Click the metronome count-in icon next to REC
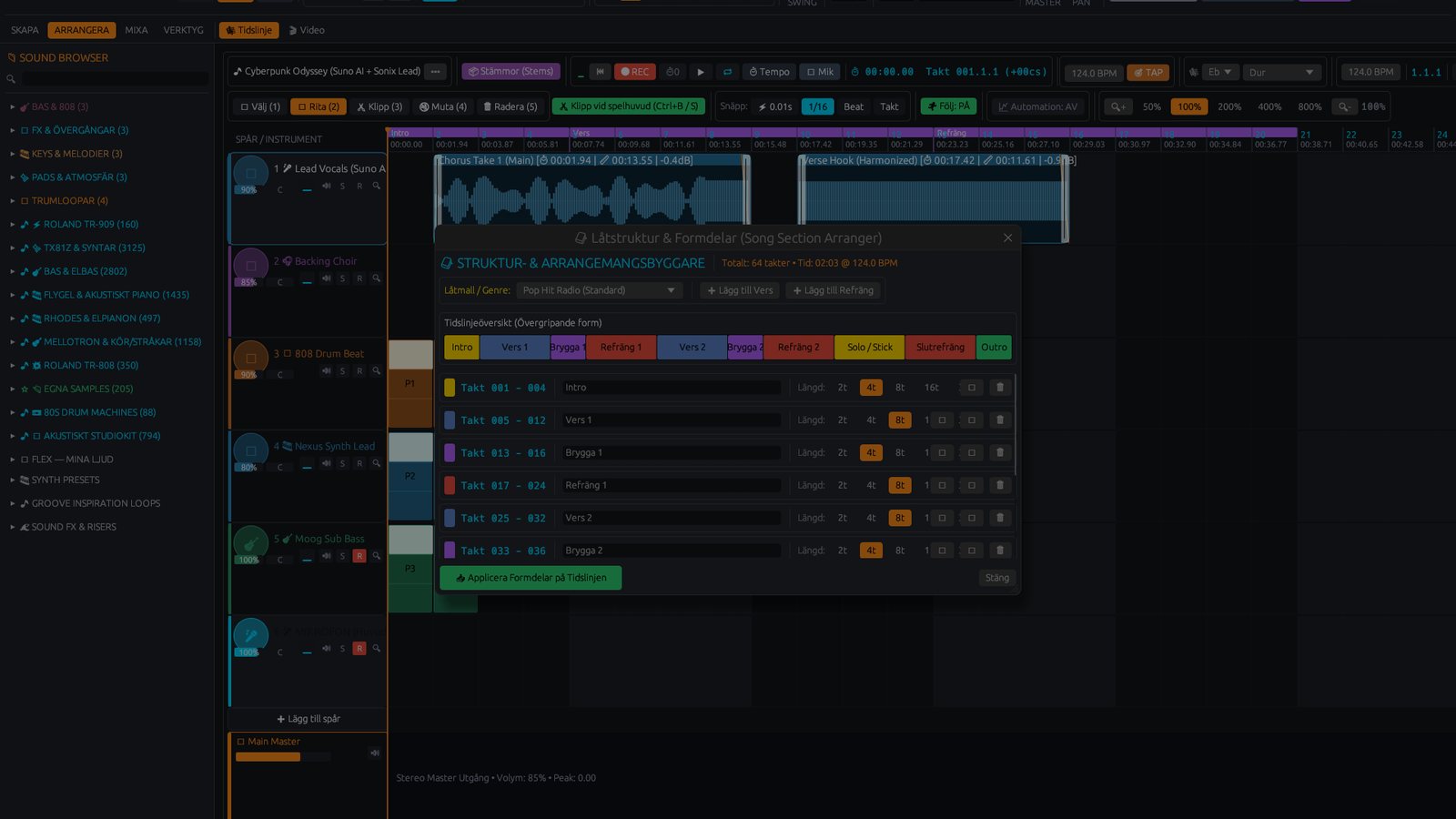The width and height of the screenshot is (1456, 819). point(672,72)
